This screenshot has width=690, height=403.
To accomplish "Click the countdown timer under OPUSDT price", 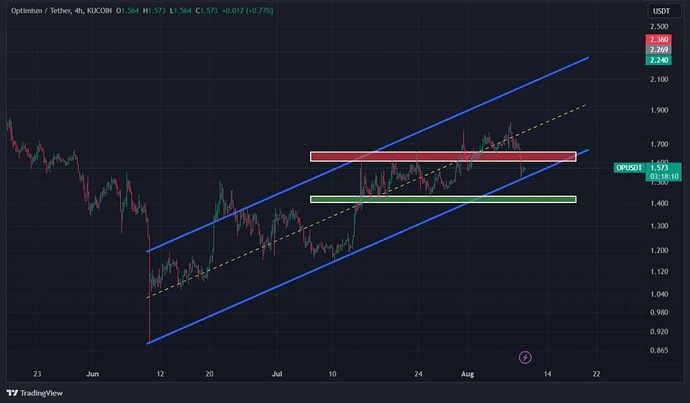I will [661, 175].
